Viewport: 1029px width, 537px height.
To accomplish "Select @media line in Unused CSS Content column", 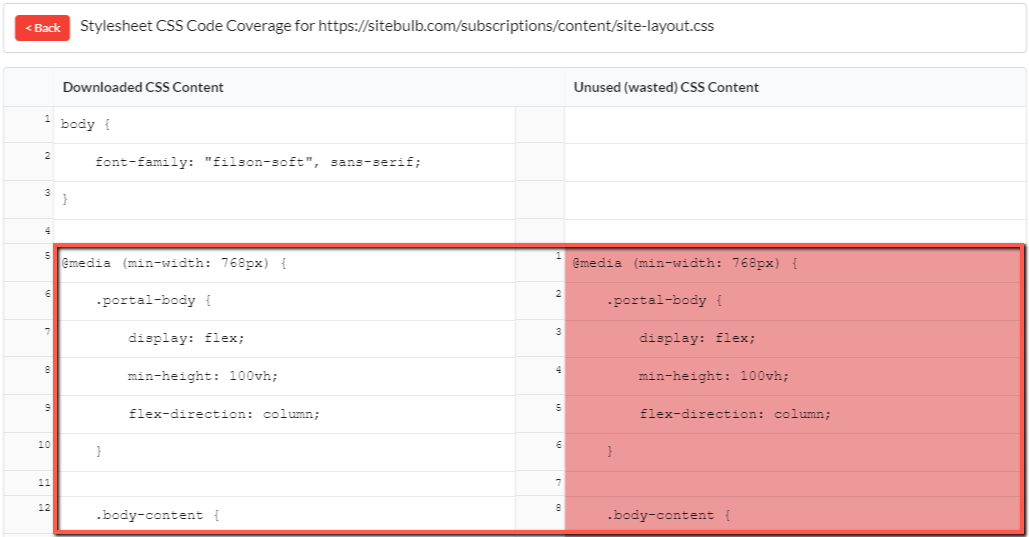I will click(x=685, y=263).
